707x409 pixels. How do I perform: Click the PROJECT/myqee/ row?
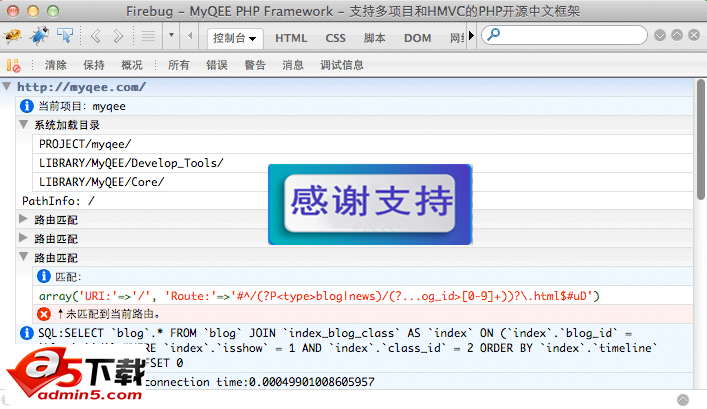pyautogui.click(x=363, y=144)
